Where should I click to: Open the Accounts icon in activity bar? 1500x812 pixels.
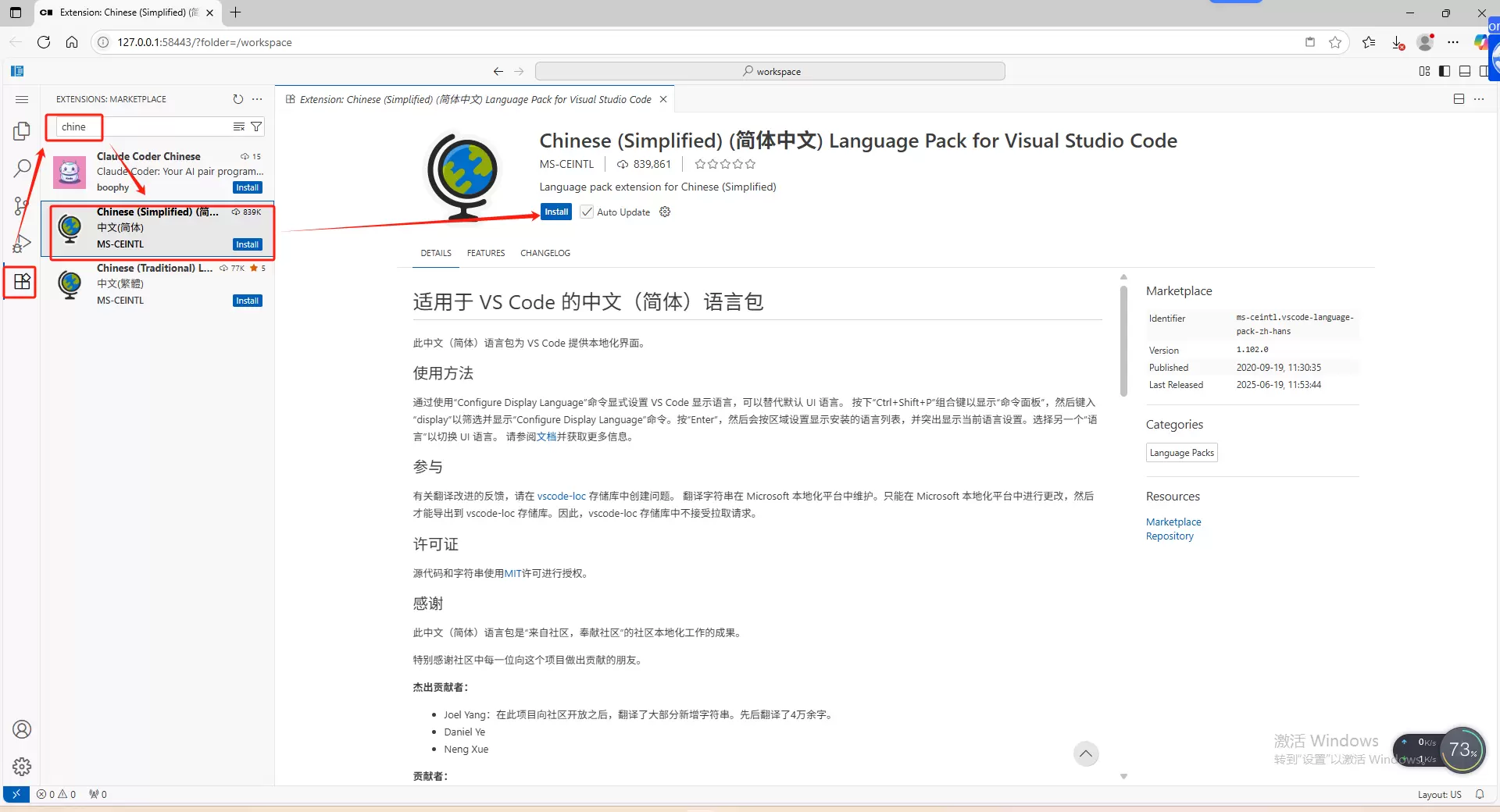[22, 729]
